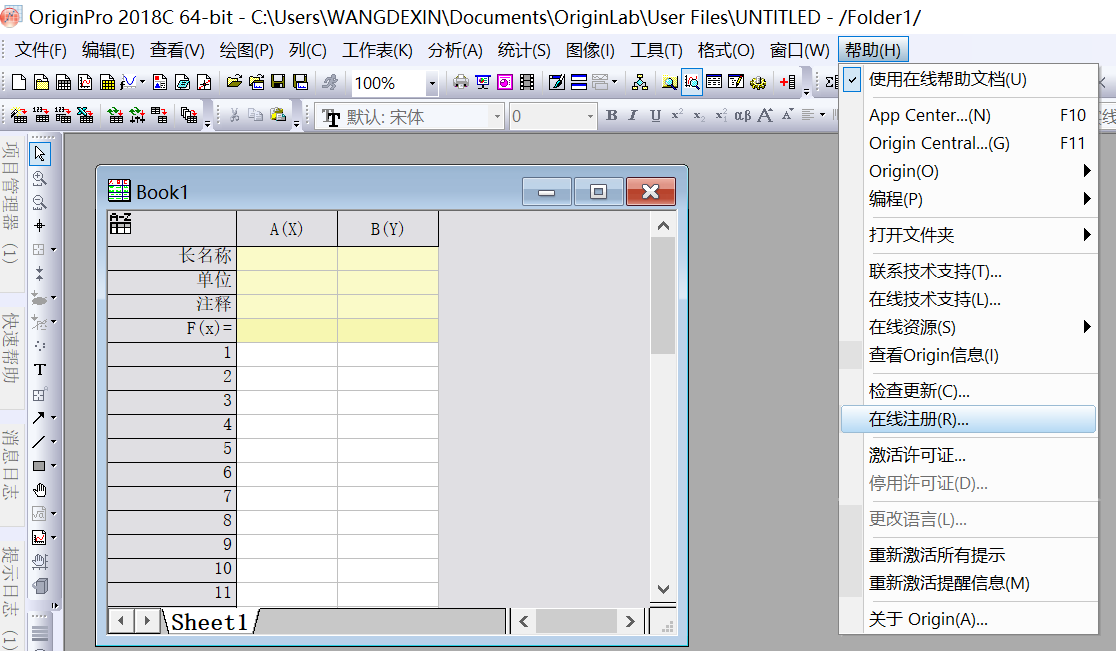
Task: Click the New Matrix toolbar icon
Action: 107,83
